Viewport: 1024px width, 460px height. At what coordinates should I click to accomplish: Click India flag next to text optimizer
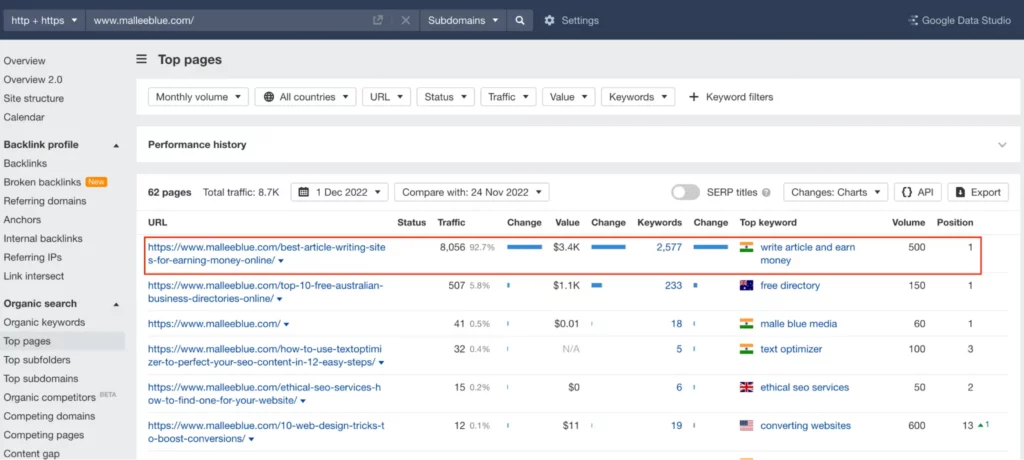click(746, 349)
